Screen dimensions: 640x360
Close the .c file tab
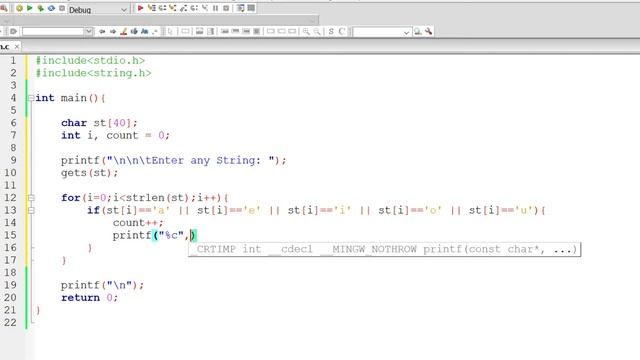click(17, 47)
